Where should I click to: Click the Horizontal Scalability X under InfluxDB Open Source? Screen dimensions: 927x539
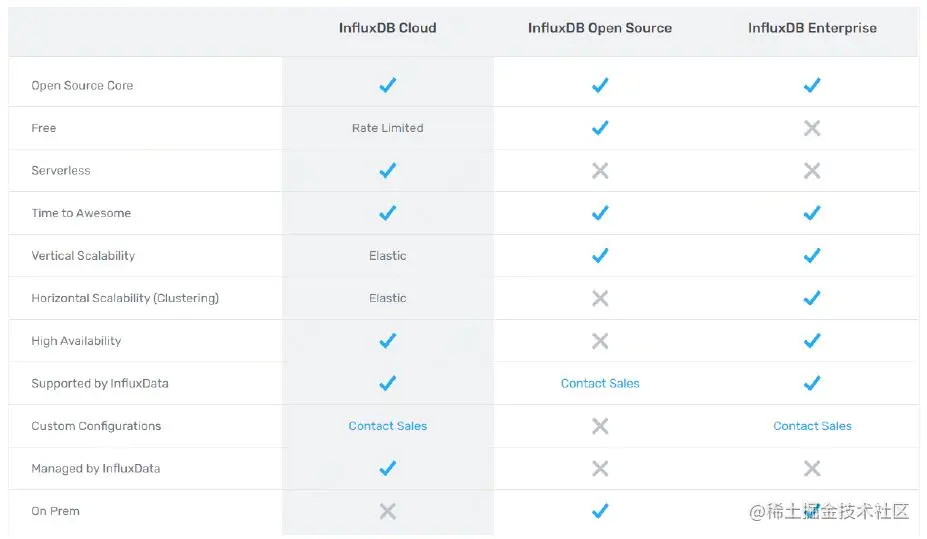600,298
